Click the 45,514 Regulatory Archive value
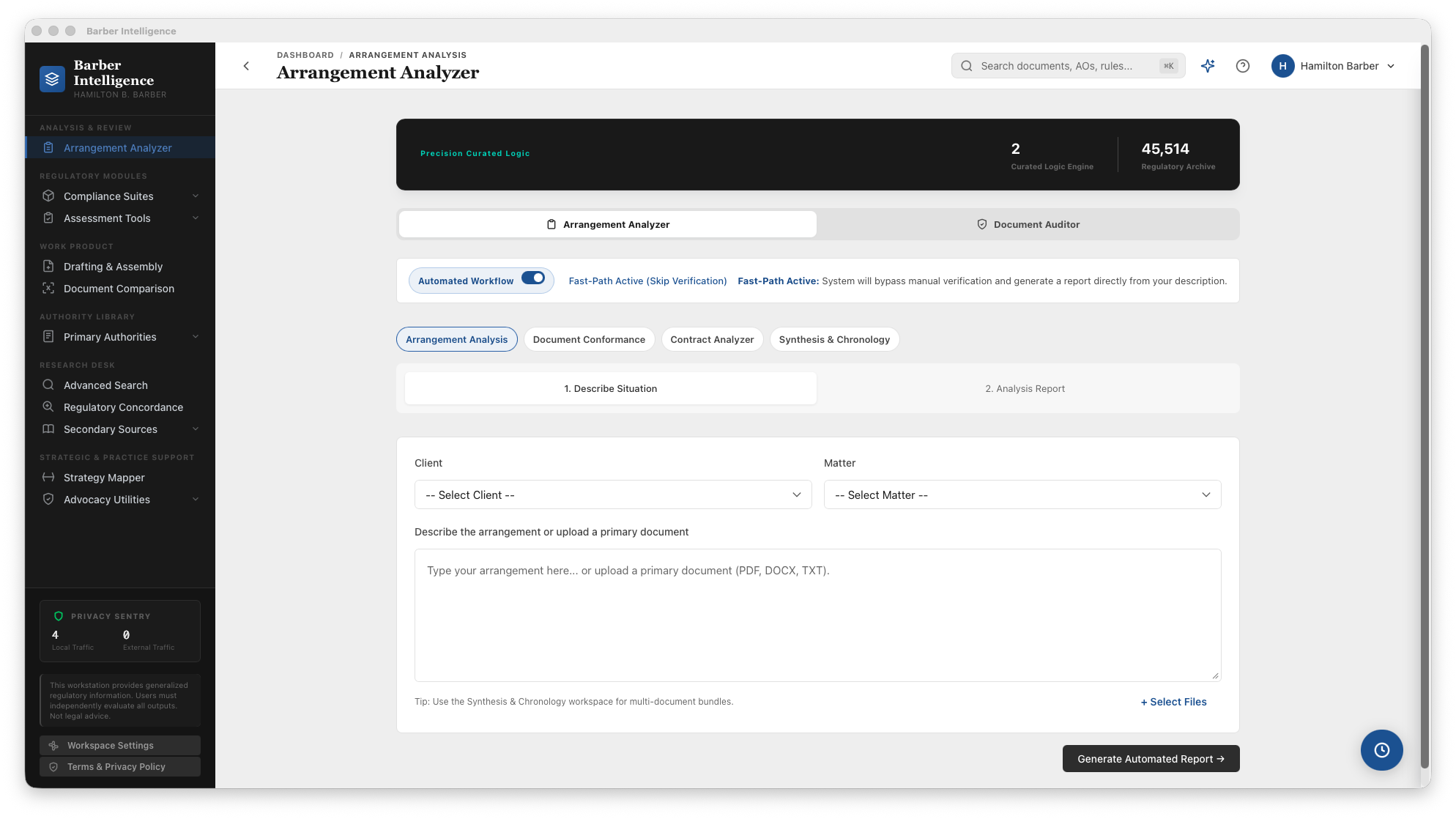1456x819 pixels. 1165,149
